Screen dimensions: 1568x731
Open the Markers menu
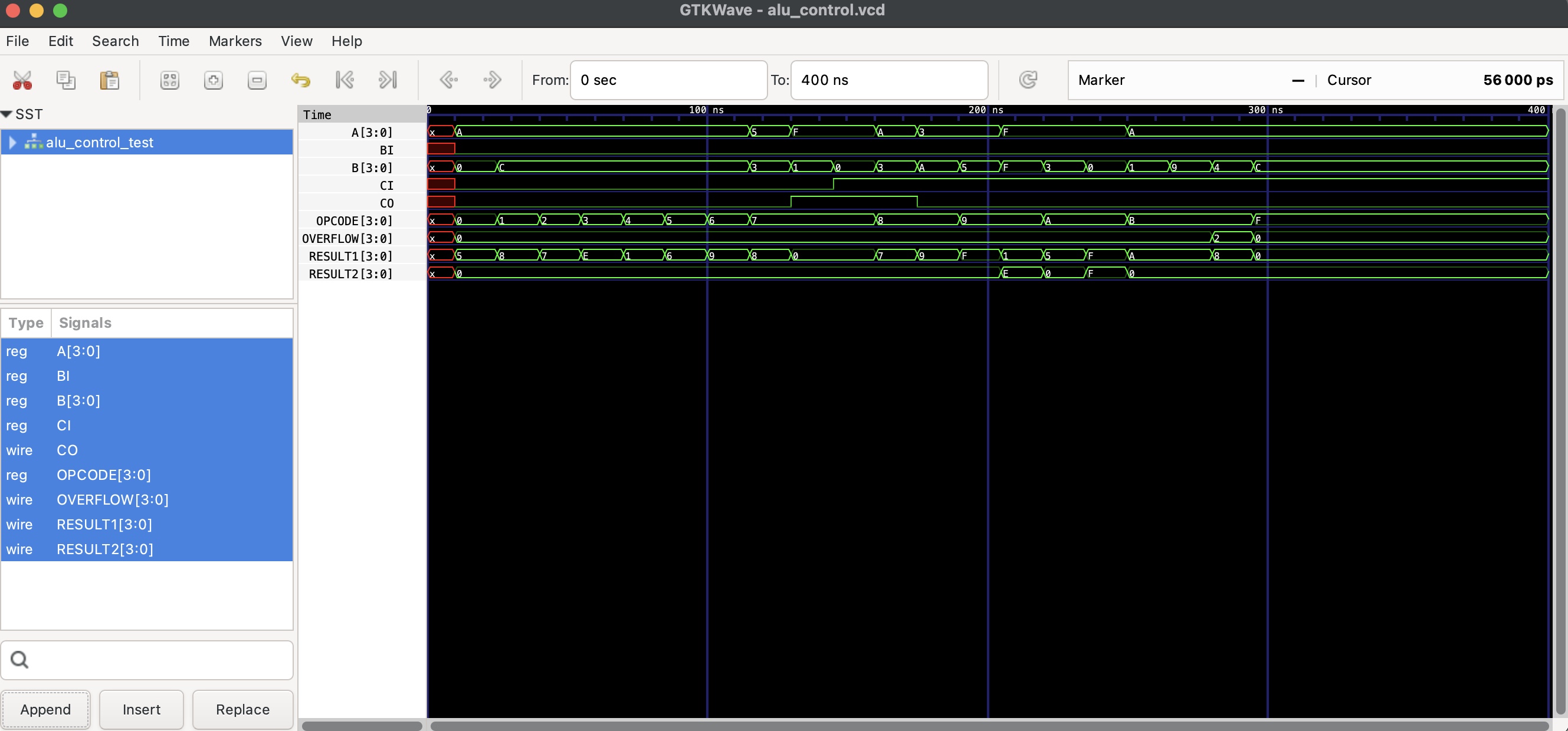click(235, 41)
